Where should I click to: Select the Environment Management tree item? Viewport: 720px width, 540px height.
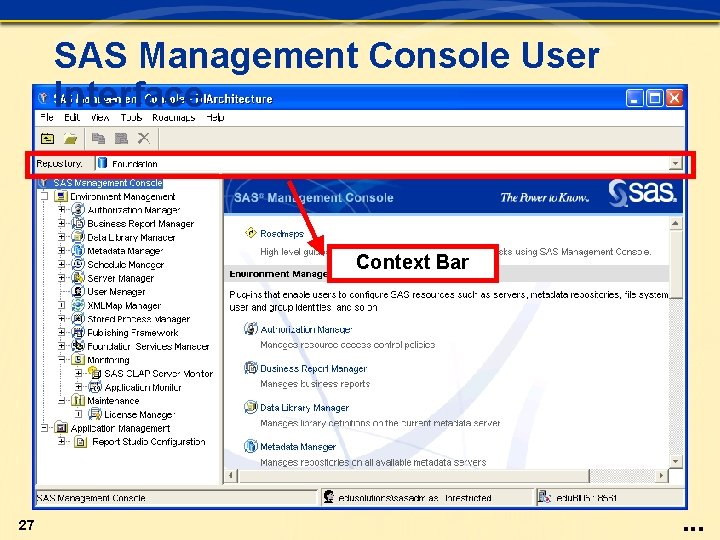[123, 197]
